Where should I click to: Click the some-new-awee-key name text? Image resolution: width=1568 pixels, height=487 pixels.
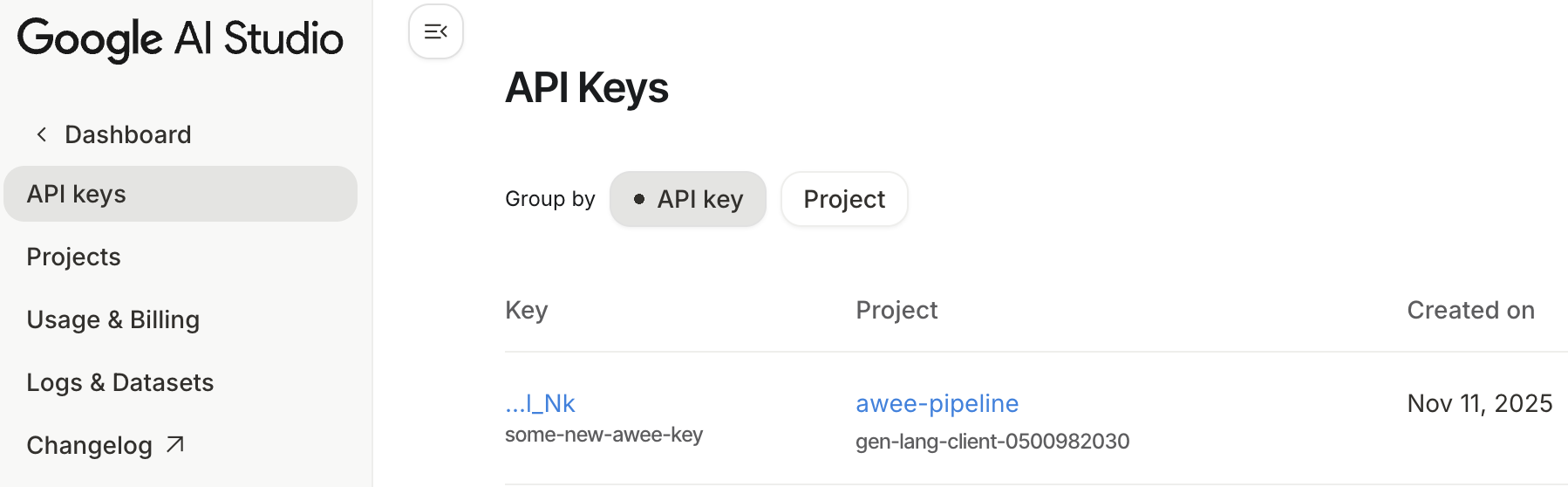point(603,435)
